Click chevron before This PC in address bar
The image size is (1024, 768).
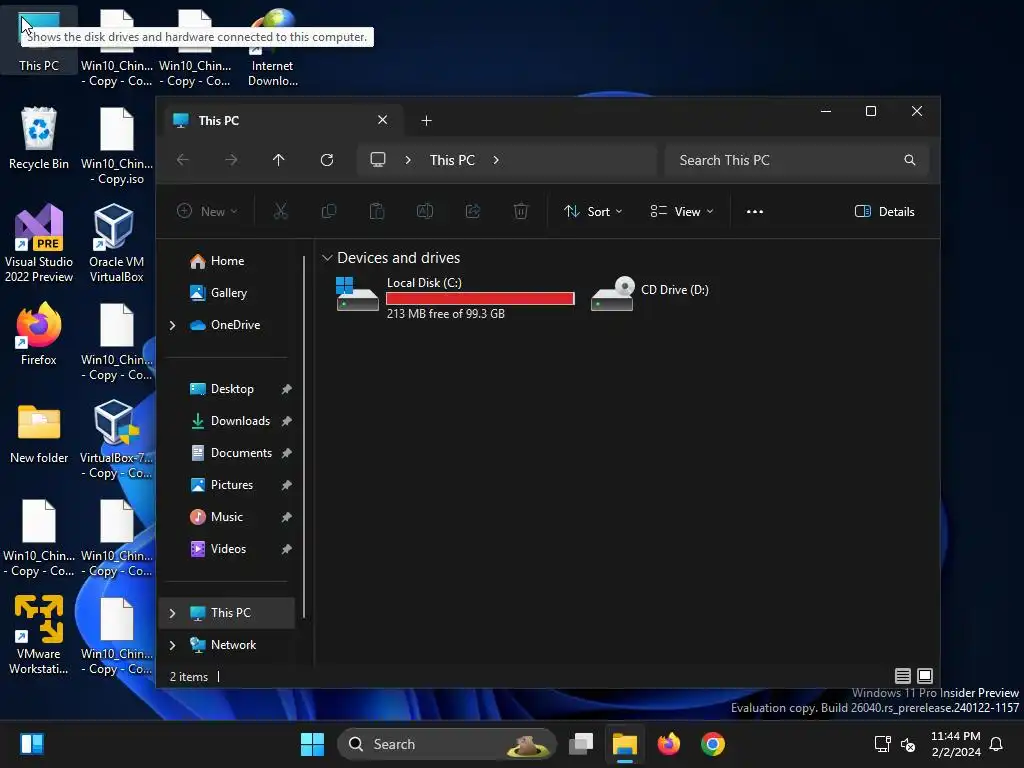coord(408,160)
